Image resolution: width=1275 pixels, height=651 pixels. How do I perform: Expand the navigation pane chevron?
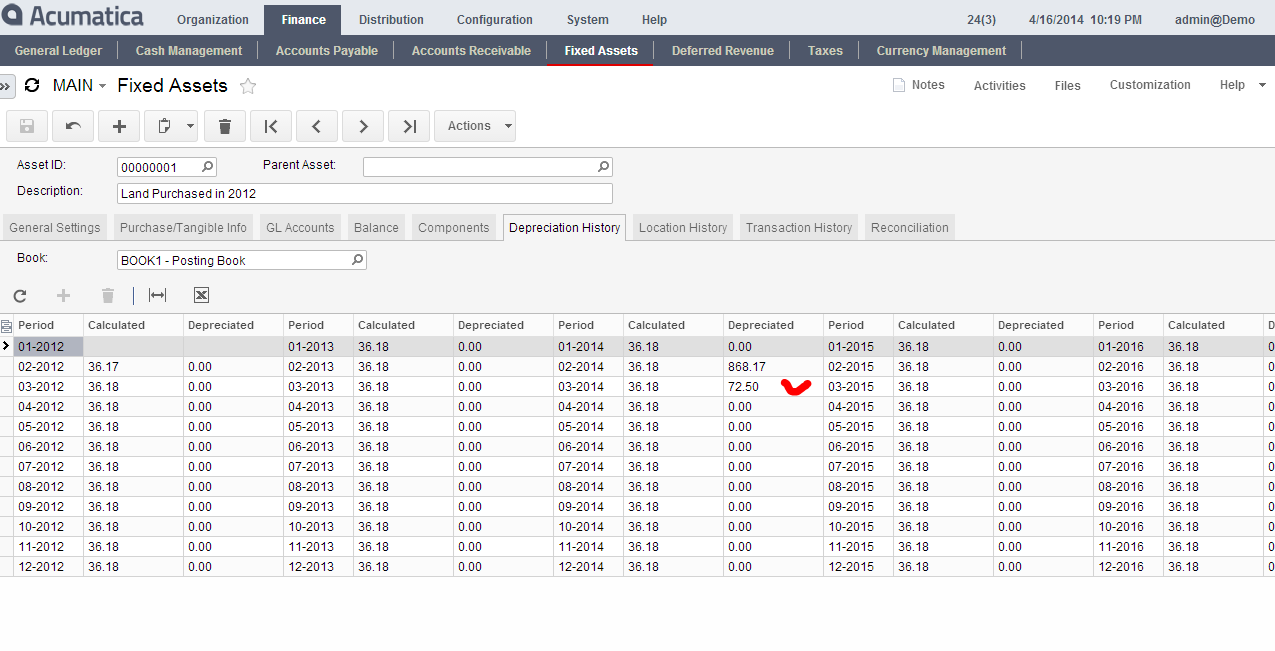tap(6, 87)
